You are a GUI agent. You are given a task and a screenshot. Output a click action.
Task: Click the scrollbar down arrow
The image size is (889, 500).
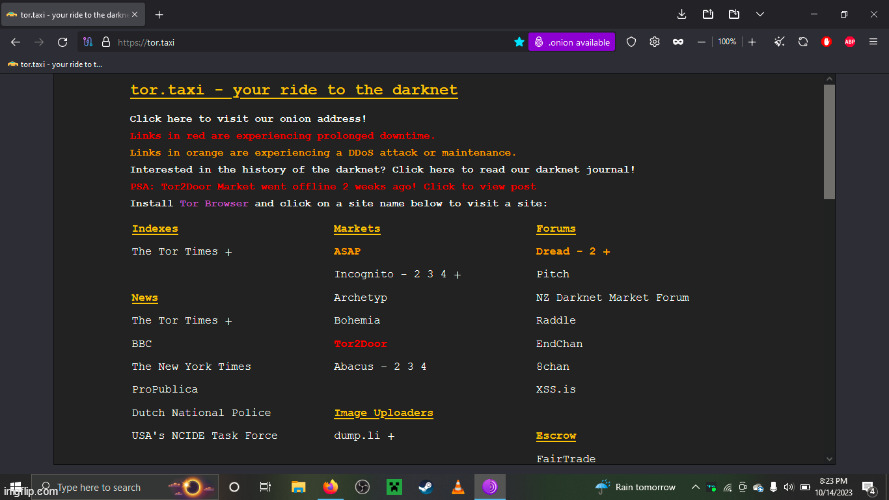pyautogui.click(x=829, y=459)
